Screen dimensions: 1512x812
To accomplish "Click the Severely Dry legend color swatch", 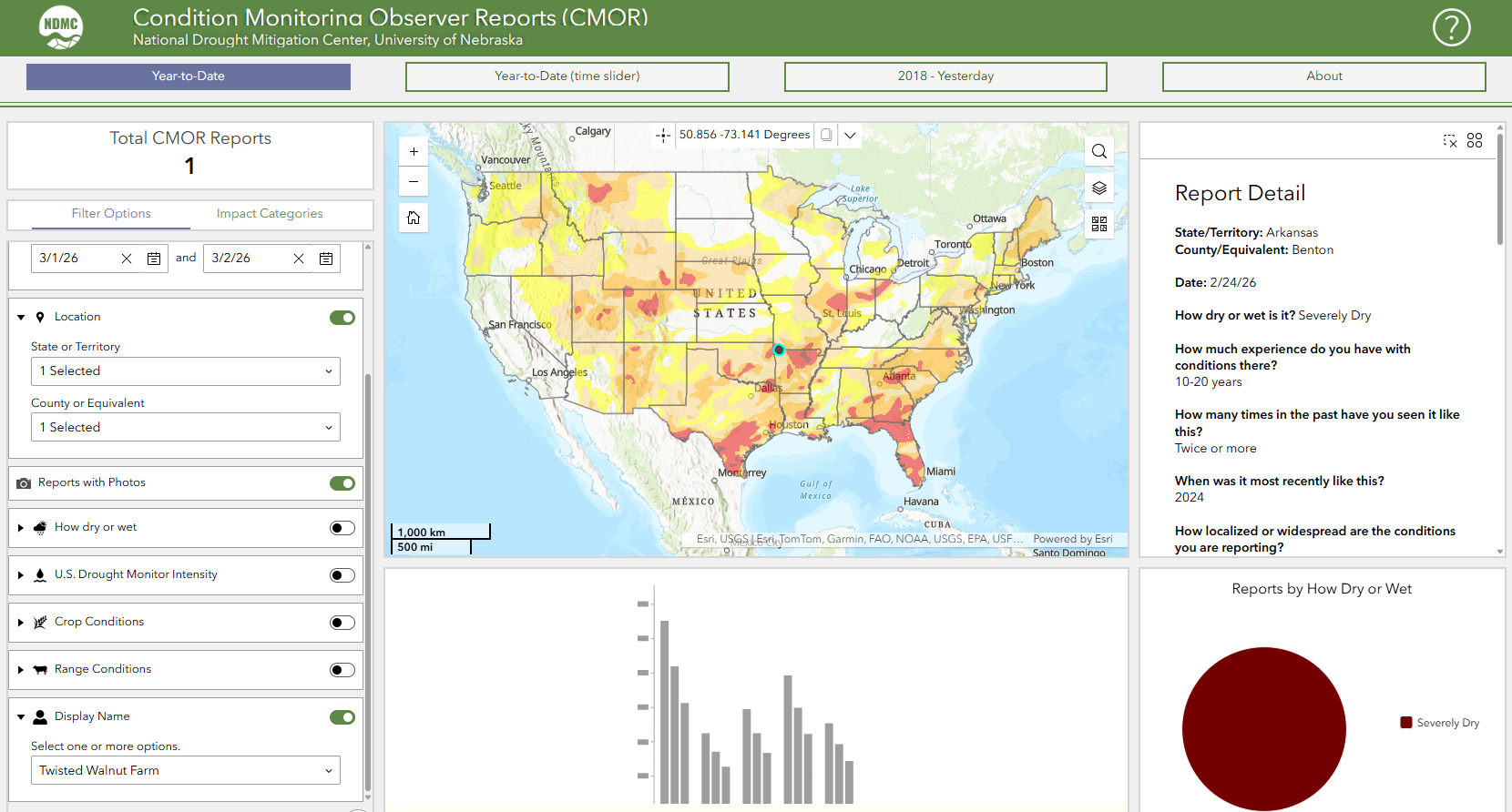I will click(x=1406, y=723).
